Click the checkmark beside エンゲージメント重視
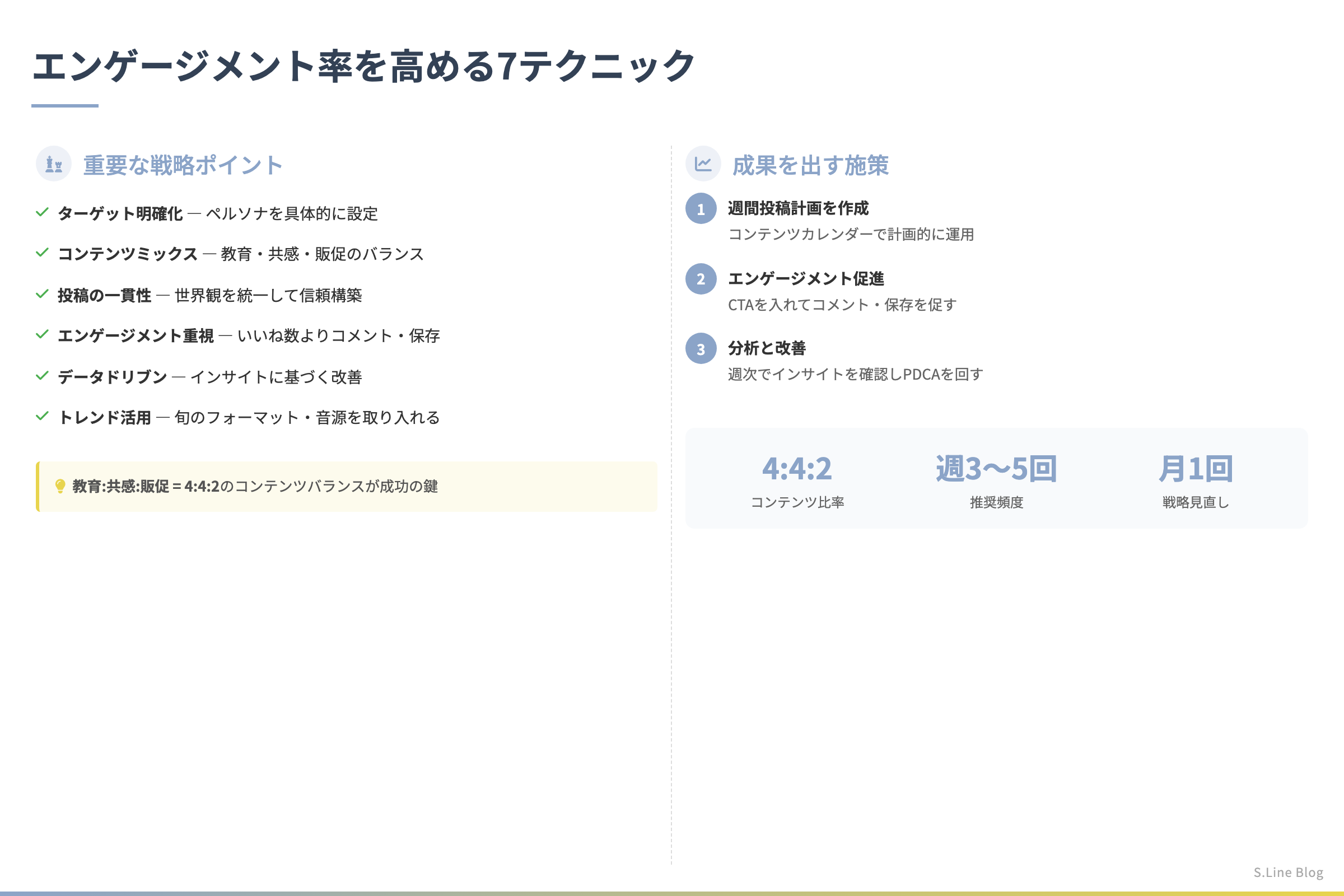The image size is (1344, 896). tap(43, 334)
